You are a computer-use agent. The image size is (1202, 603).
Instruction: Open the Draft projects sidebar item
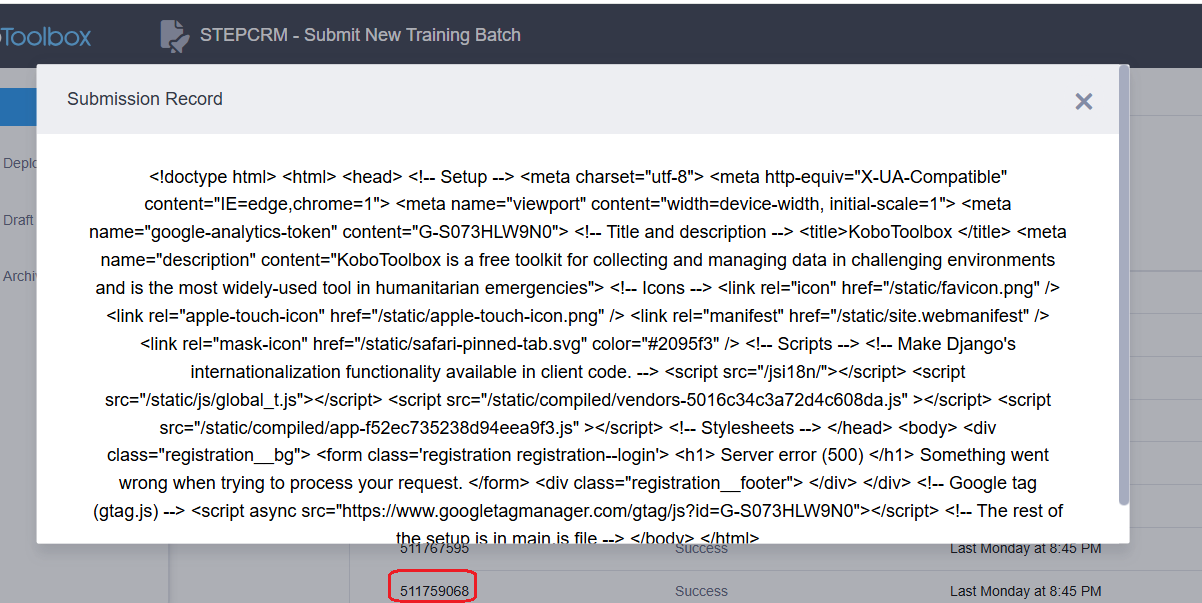click(18, 220)
